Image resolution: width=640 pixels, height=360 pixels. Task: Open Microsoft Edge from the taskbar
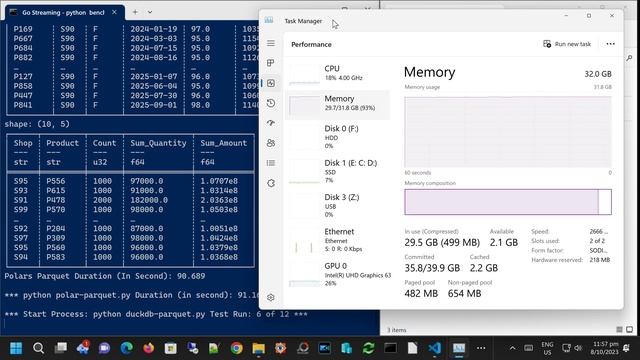[x=127, y=348]
